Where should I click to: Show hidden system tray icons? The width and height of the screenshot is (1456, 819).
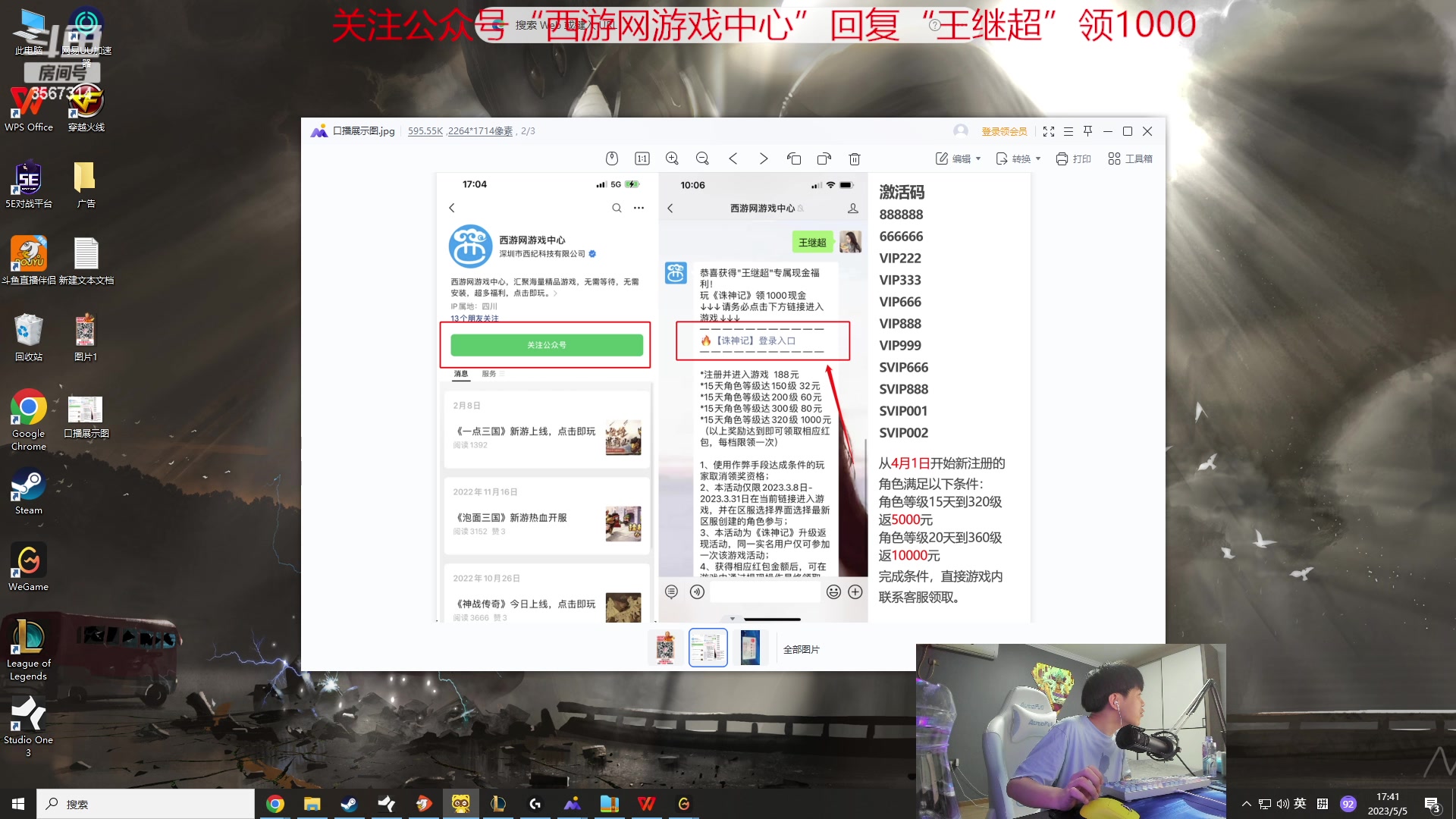point(1246,804)
